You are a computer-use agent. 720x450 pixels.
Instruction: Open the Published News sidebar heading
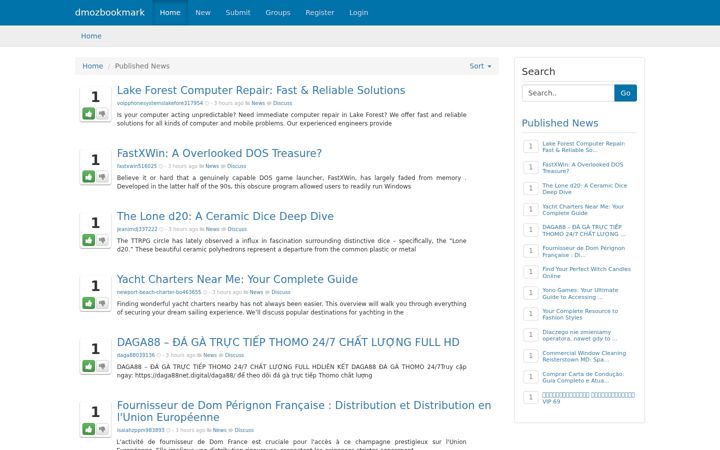coord(560,123)
